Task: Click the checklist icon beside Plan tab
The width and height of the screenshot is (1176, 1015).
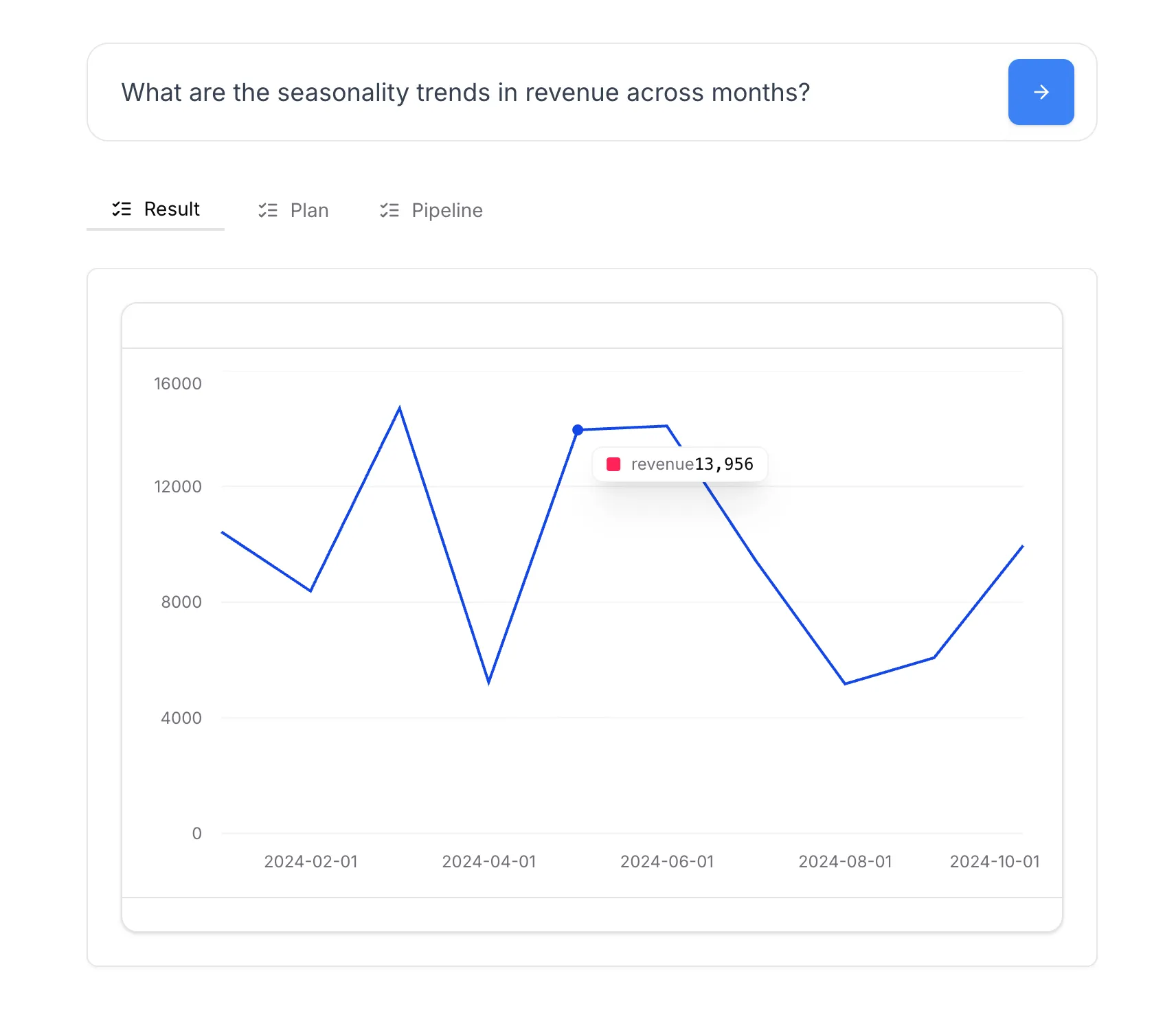Action: [x=267, y=210]
